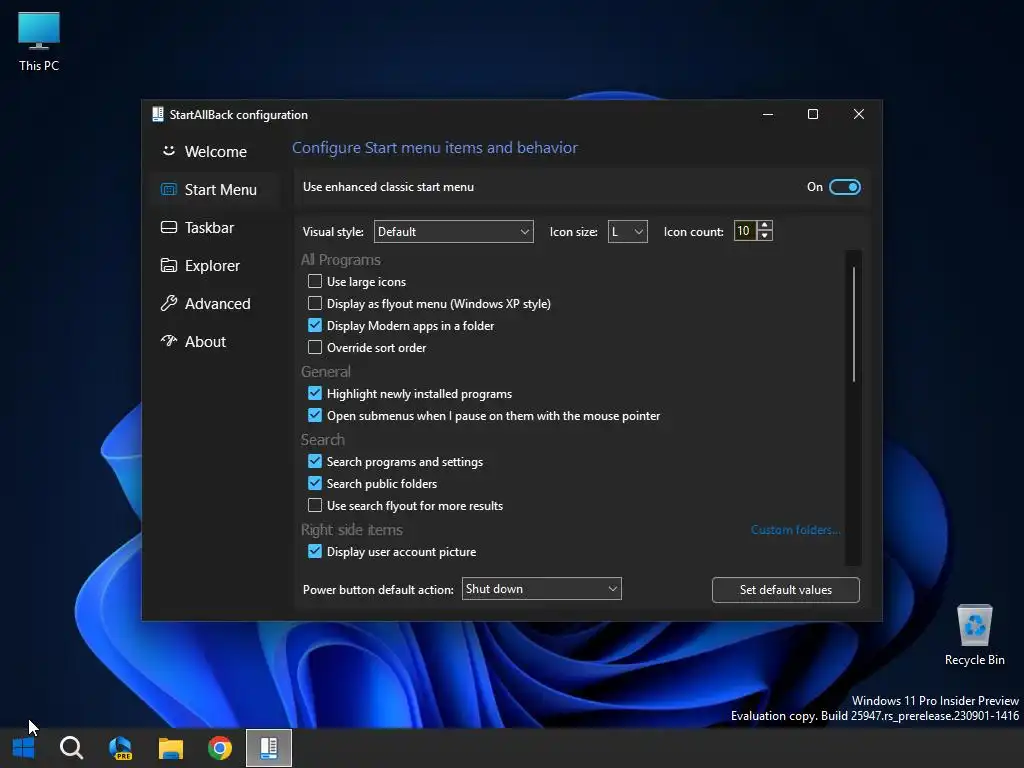Go to the Welcome page

click(216, 152)
